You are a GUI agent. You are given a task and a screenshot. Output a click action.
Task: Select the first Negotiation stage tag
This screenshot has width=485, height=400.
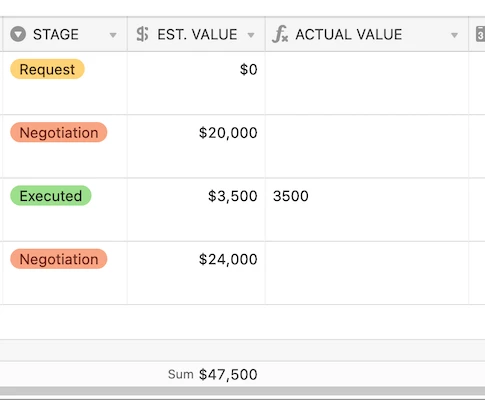(x=59, y=132)
